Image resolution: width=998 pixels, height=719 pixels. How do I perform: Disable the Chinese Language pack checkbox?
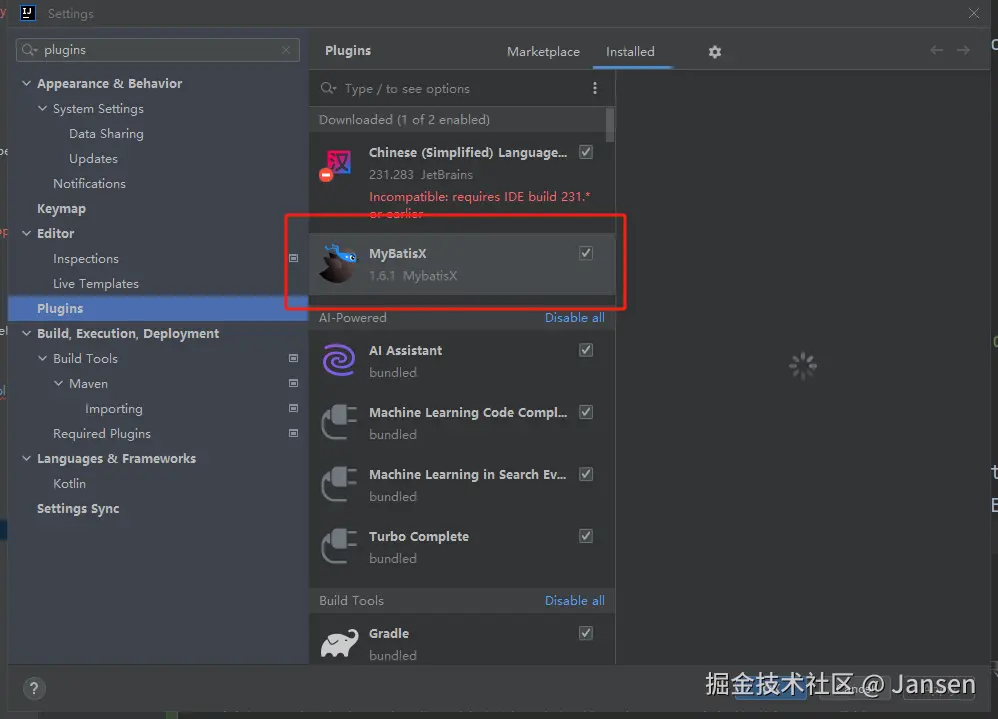pos(586,152)
